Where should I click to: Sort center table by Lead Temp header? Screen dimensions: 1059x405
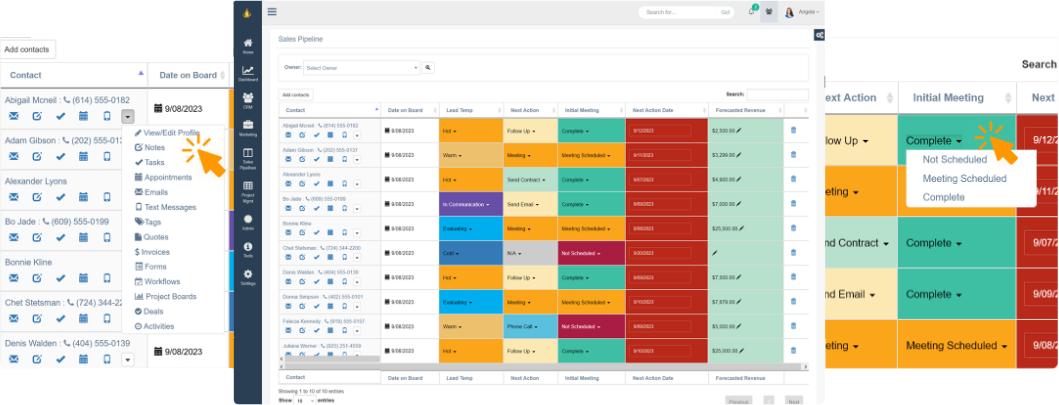471,110
